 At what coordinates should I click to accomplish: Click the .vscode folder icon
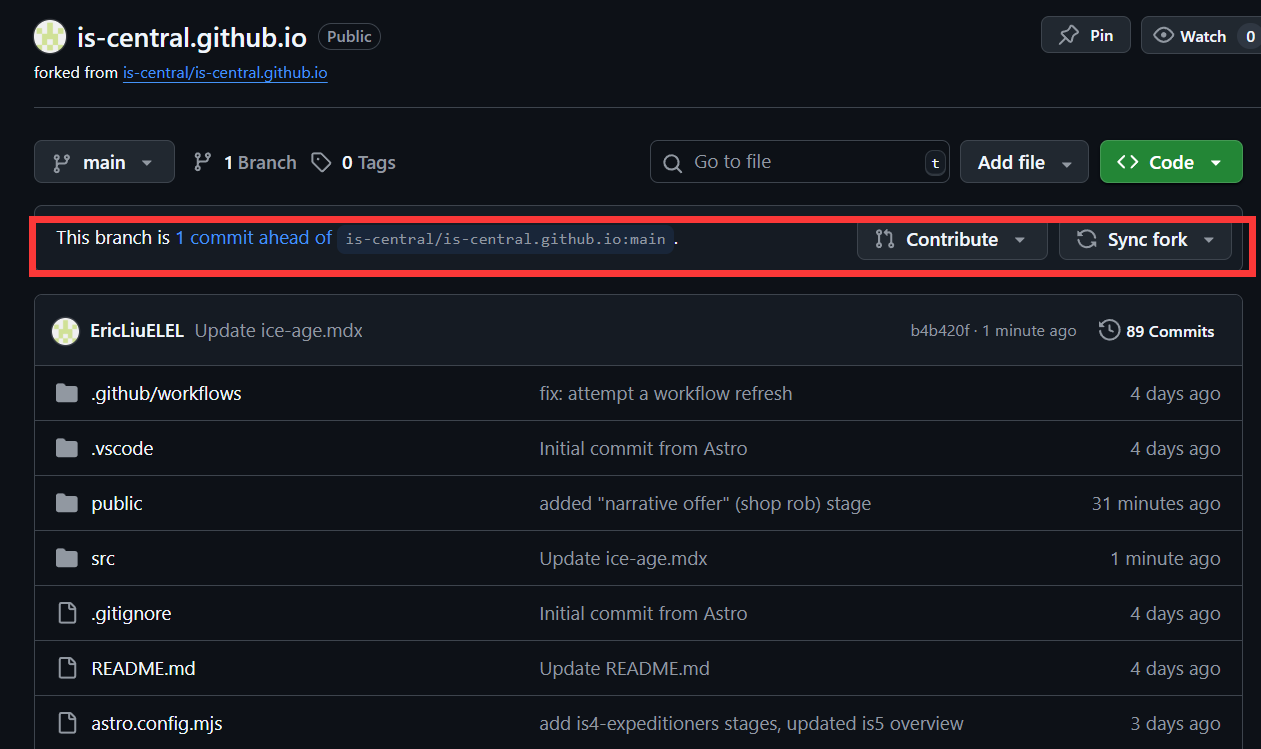67,448
